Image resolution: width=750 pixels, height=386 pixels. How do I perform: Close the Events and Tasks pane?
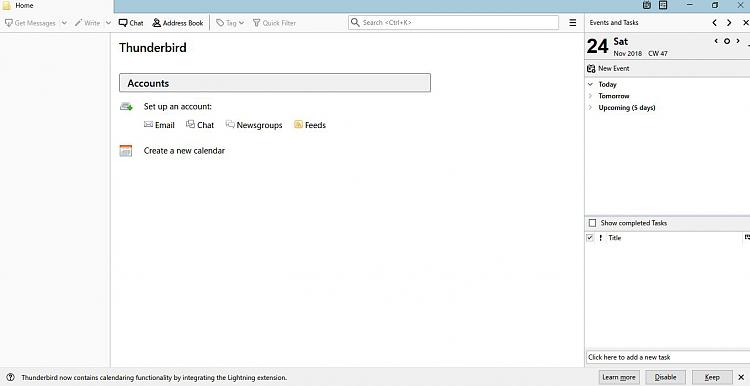coord(745,22)
